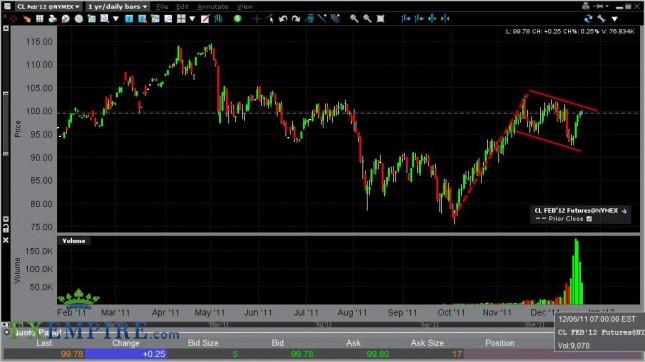The height and width of the screenshot is (362, 645).
Task: Open the File menu
Action: pos(162,7)
